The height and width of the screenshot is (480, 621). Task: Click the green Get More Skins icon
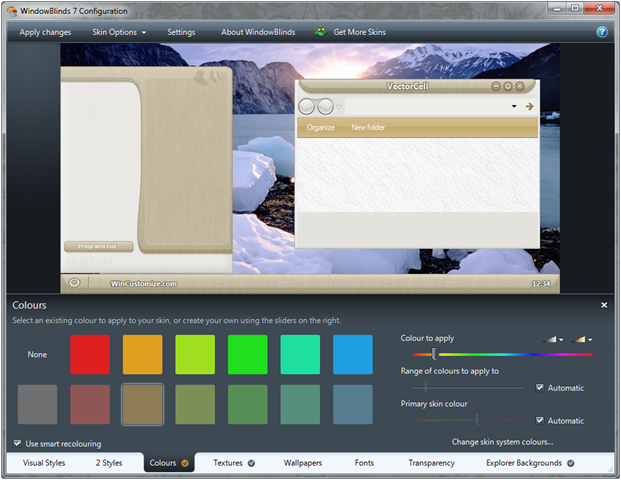click(321, 32)
